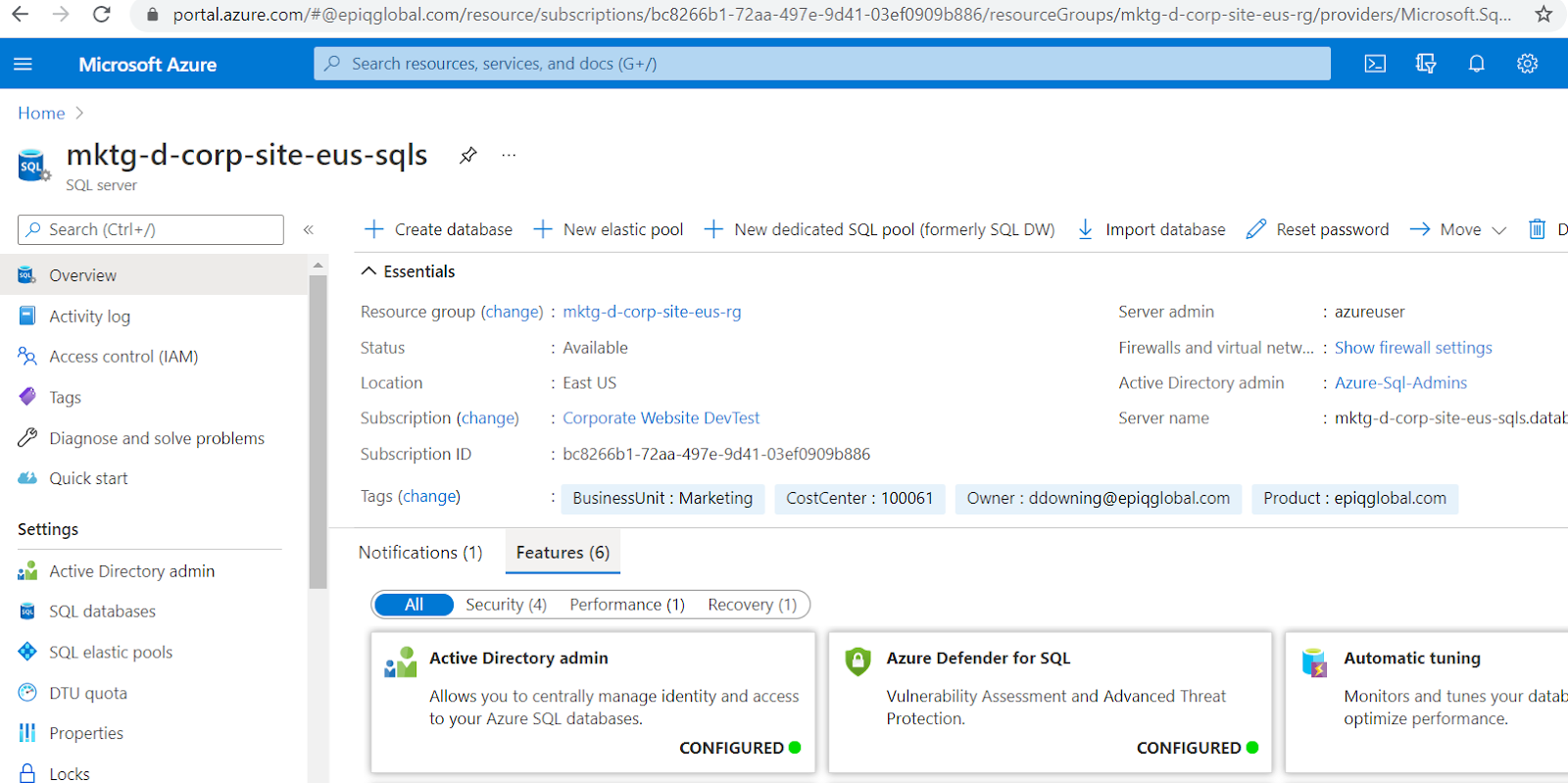Image resolution: width=1568 pixels, height=783 pixels.
Task: Select the All filter pill
Action: pyautogui.click(x=414, y=605)
